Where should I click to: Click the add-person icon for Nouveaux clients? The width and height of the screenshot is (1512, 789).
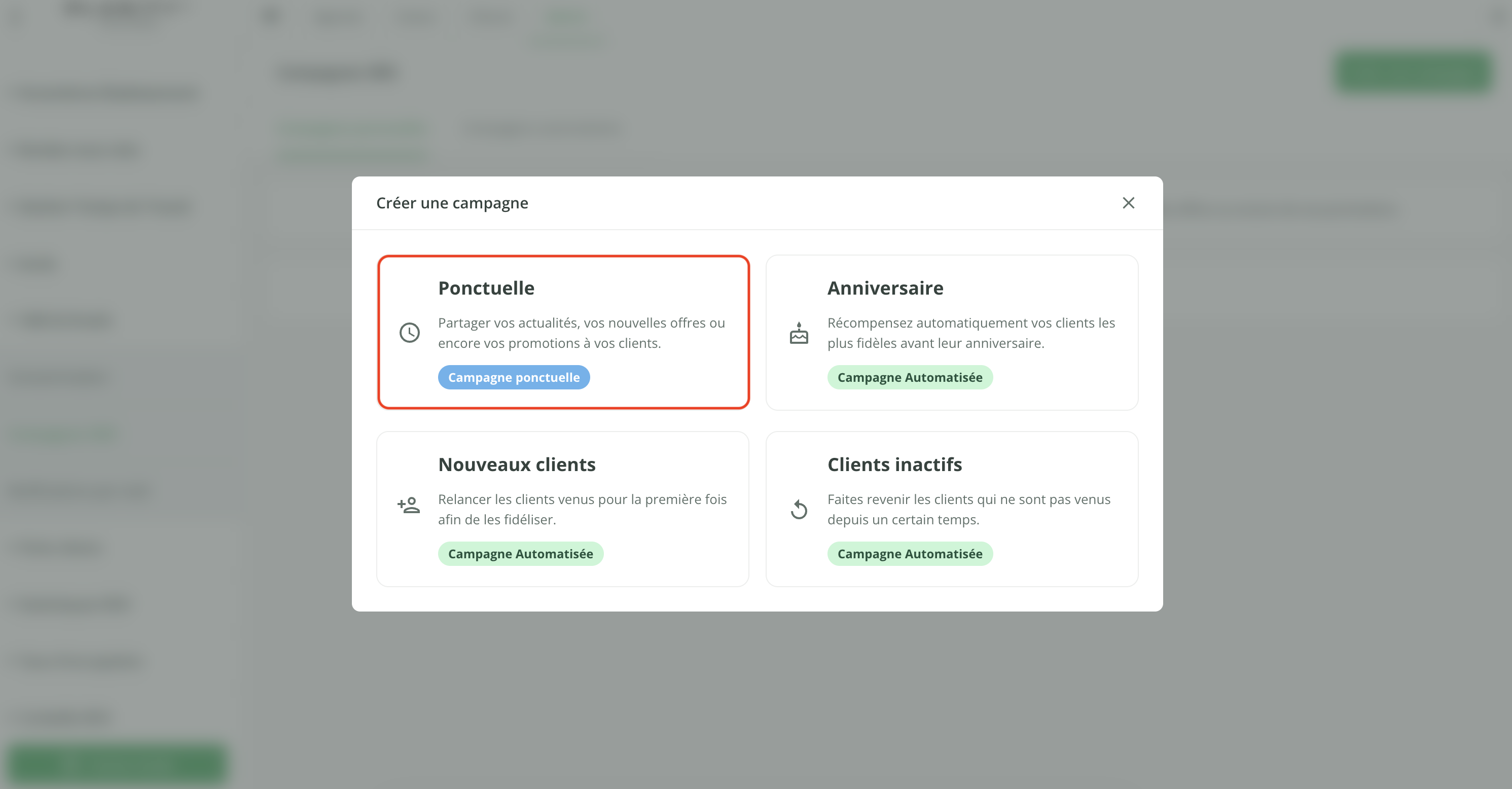[x=409, y=505]
